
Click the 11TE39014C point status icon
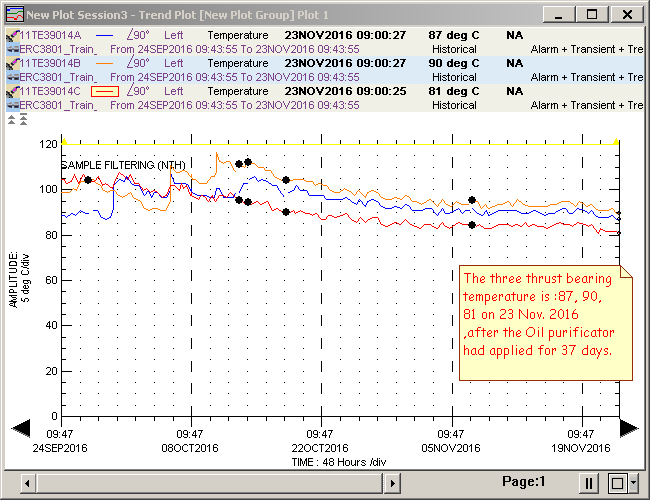[11, 91]
